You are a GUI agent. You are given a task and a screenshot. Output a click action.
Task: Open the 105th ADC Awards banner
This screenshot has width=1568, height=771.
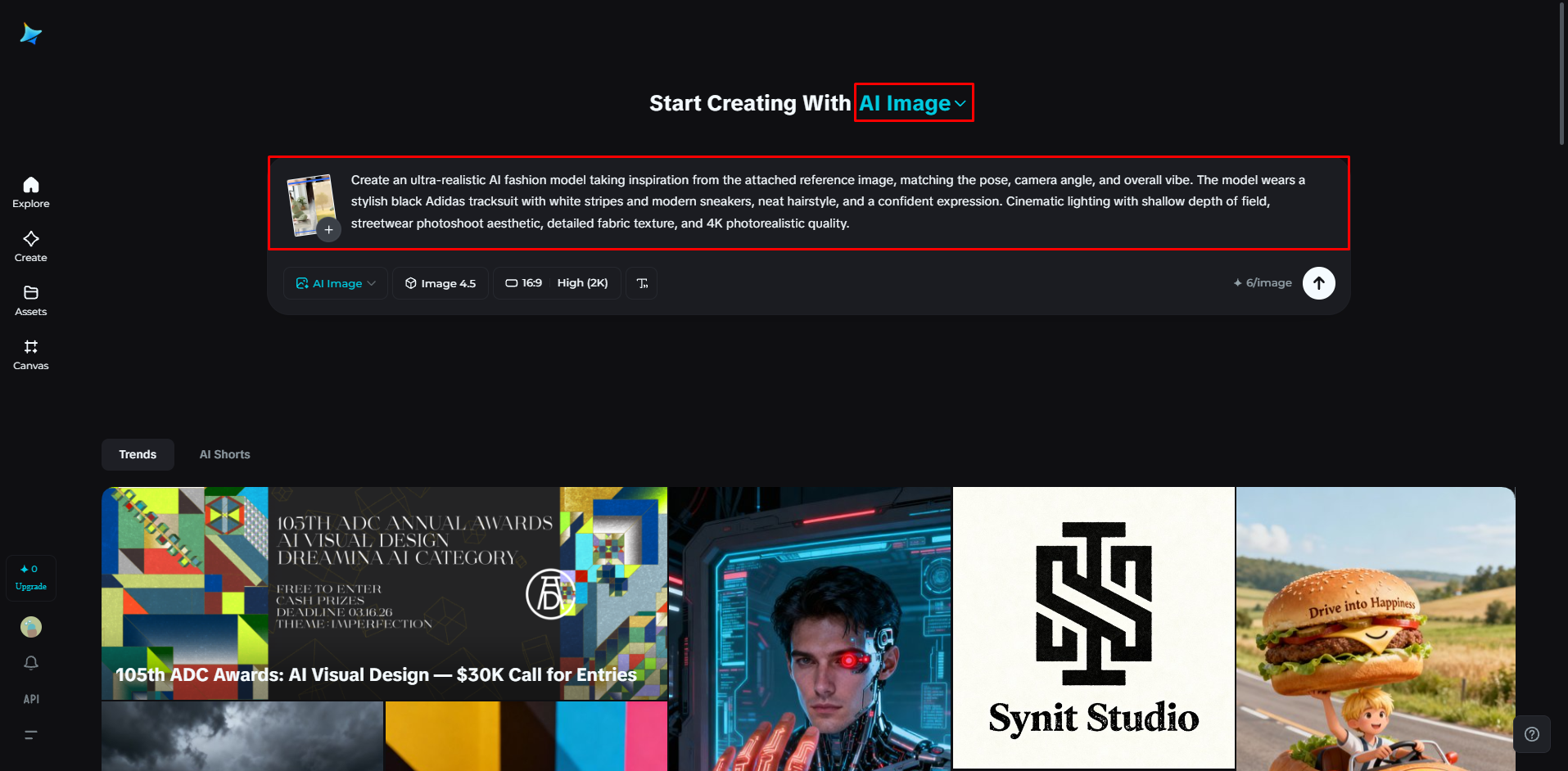tap(384, 593)
